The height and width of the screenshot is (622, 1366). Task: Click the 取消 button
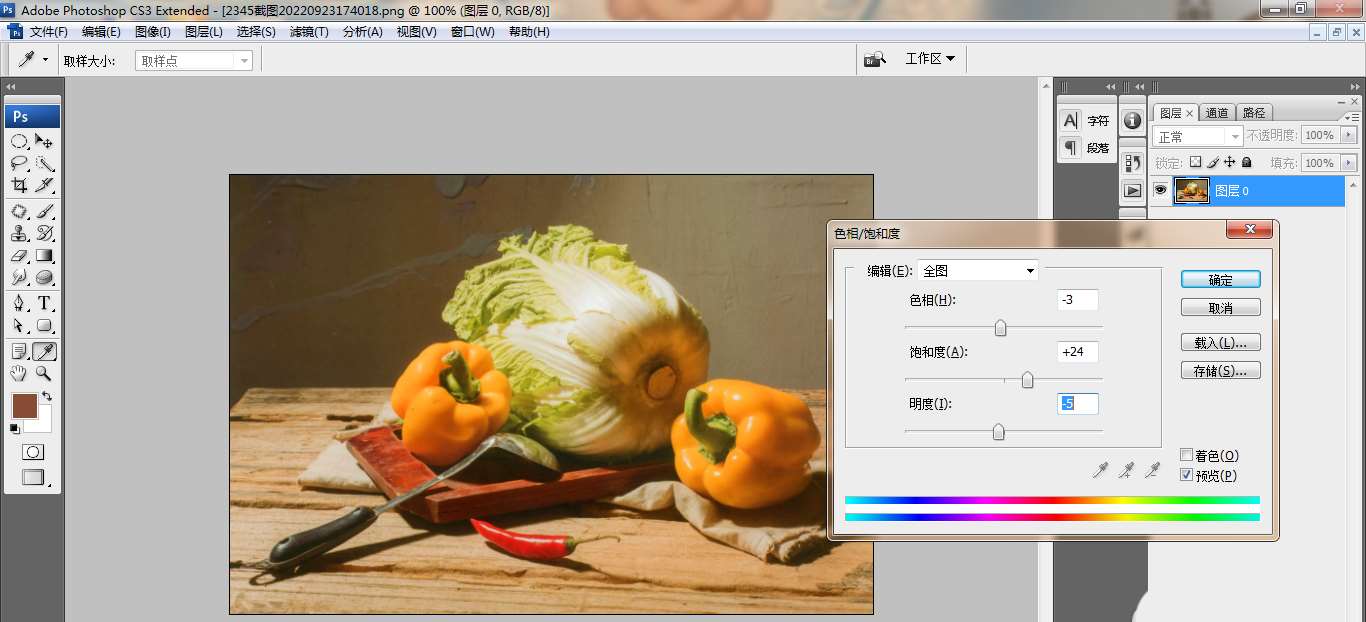coord(1220,308)
